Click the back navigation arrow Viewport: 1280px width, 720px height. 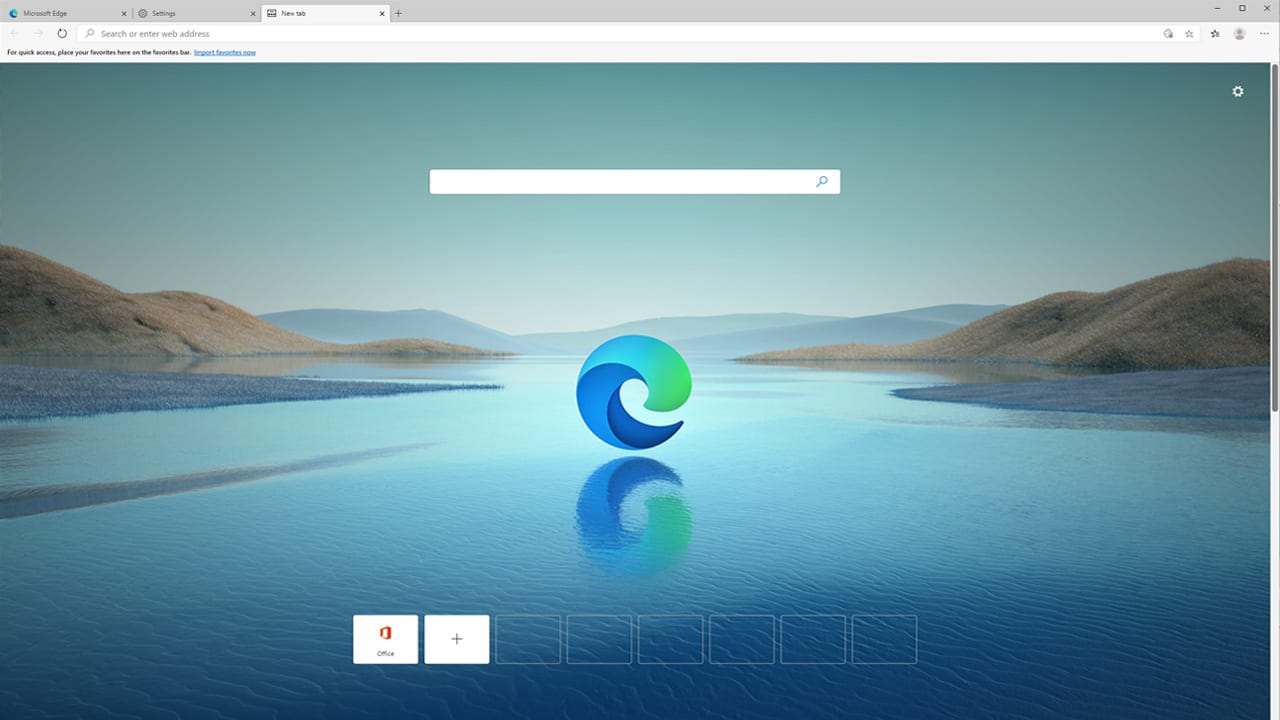(14, 33)
